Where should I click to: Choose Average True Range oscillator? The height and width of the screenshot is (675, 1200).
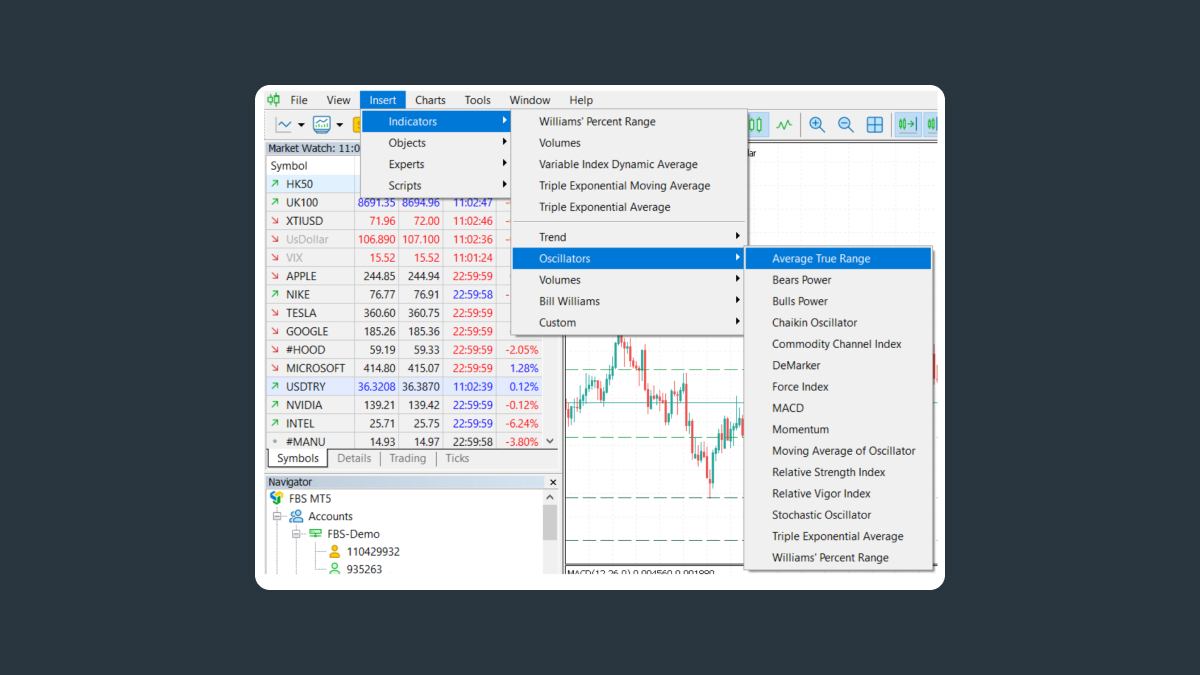click(x=838, y=259)
